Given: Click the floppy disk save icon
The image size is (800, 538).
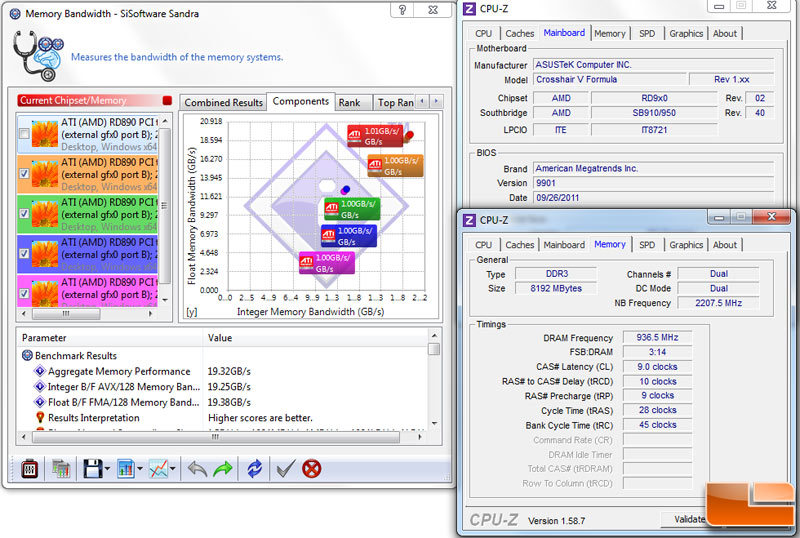Looking at the screenshot, I should [x=93, y=468].
